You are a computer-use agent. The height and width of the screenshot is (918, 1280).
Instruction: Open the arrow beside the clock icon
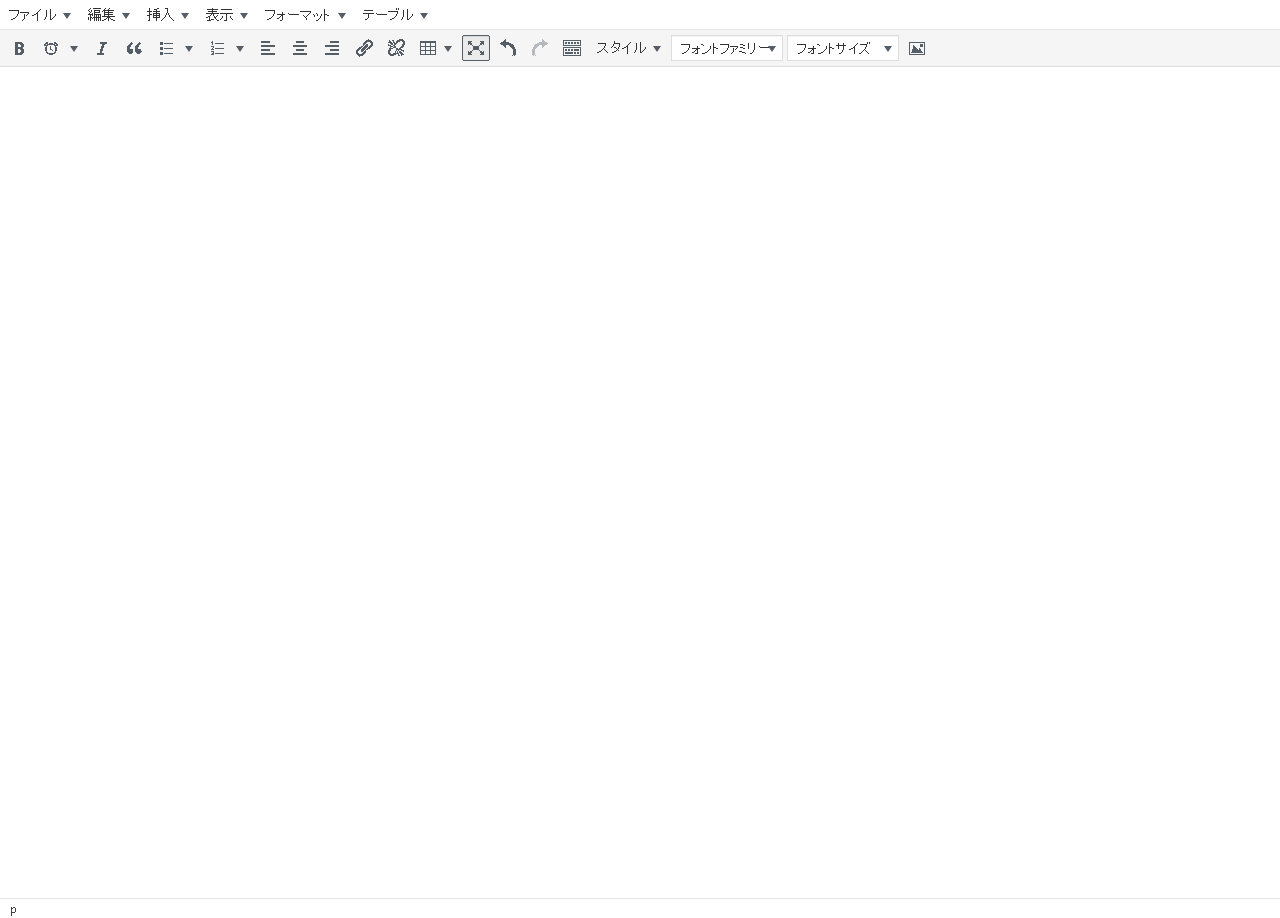click(x=74, y=48)
